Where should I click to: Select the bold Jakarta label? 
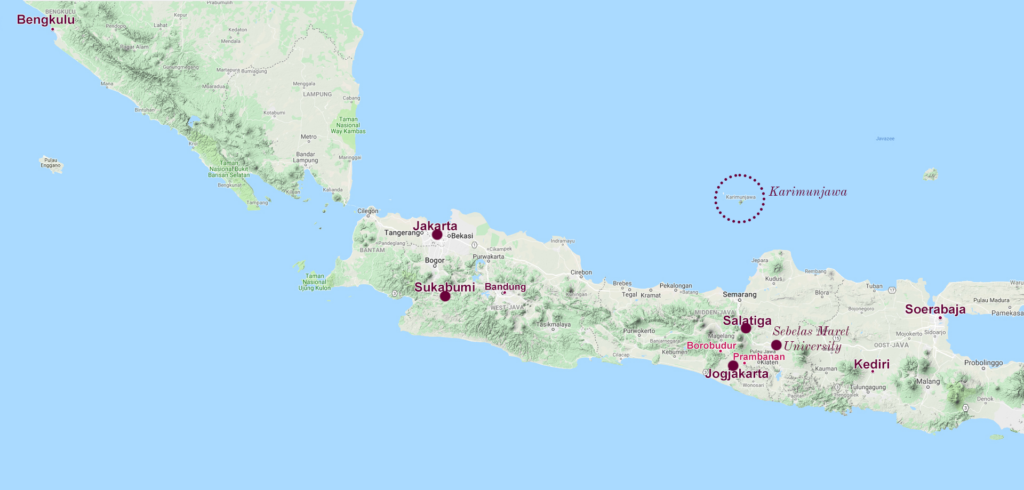(435, 226)
